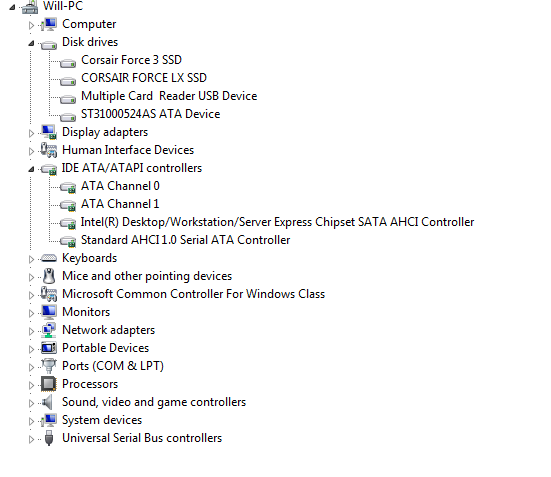The width and height of the screenshot is (551, 477).
Task: Expand the Monitors category arrow
Action: tap(31, 313)
